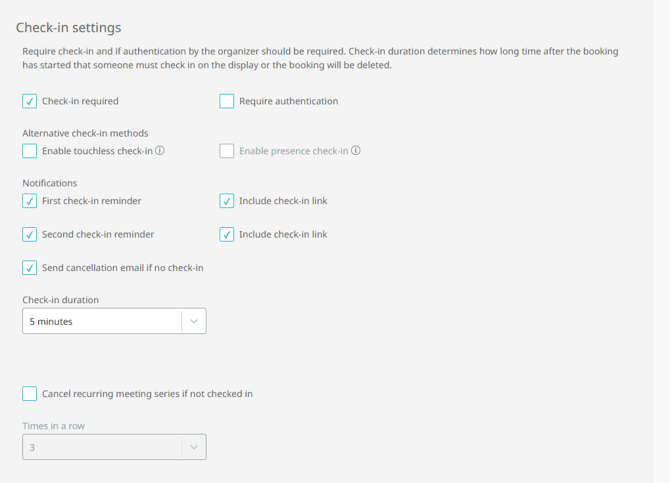Enable Cancel recurring meeting series checkbox
Screen dimensions: 670x483
[30, 394]
